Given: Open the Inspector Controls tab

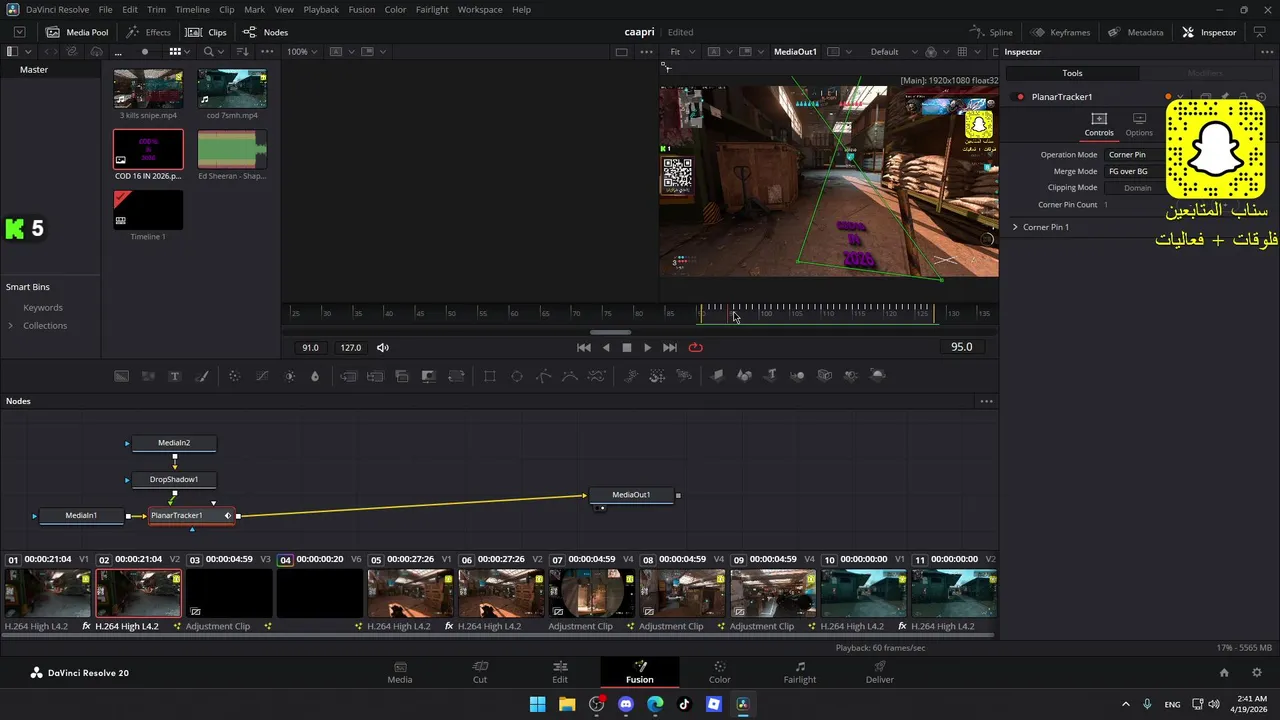Looking at the screenshot, I should pos(1099,125).
